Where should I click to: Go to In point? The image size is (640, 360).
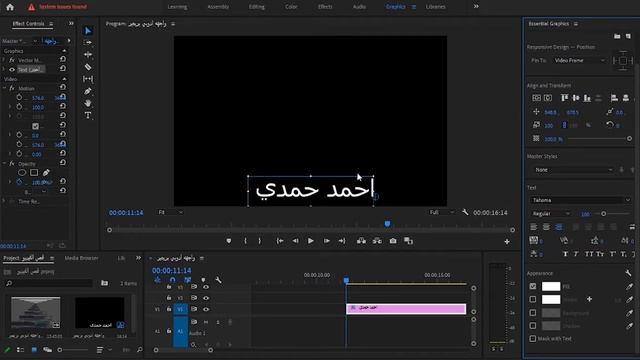(280, 241)
